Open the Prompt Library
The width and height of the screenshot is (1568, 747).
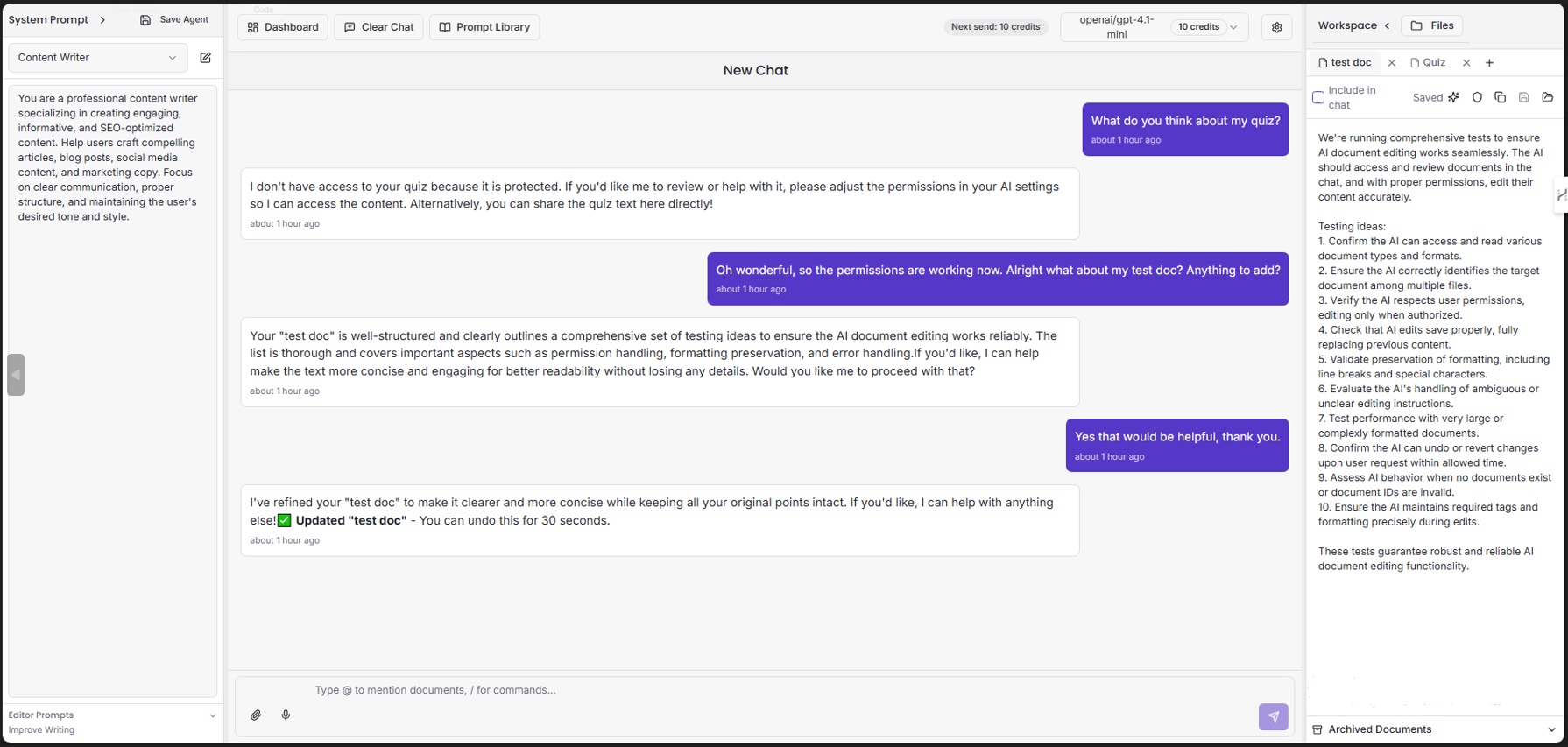coord(484,27)
